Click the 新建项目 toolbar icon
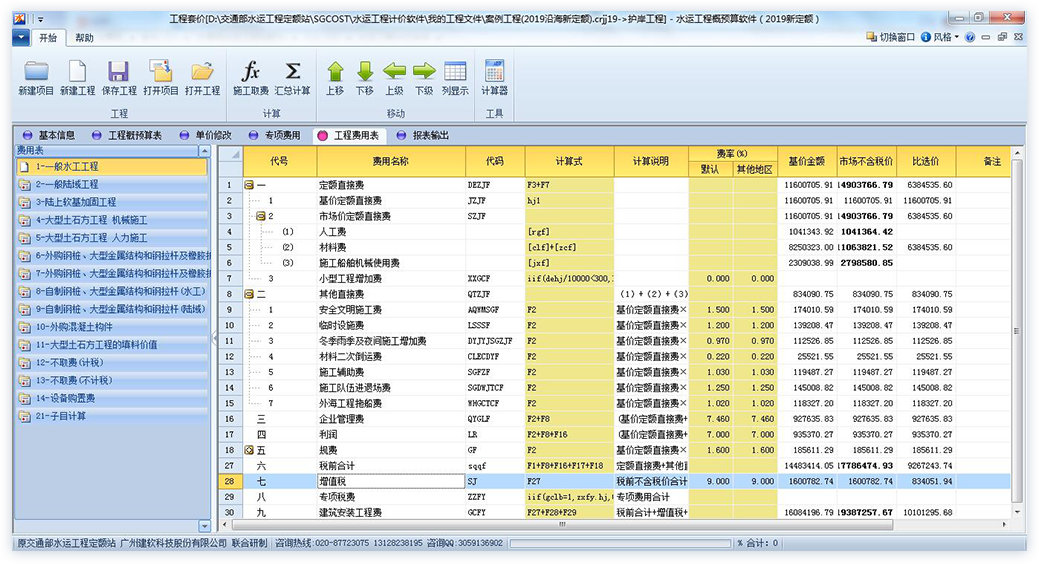This screenshot has width=1039, height=564. pyautogui.click(x=36, y=71)
